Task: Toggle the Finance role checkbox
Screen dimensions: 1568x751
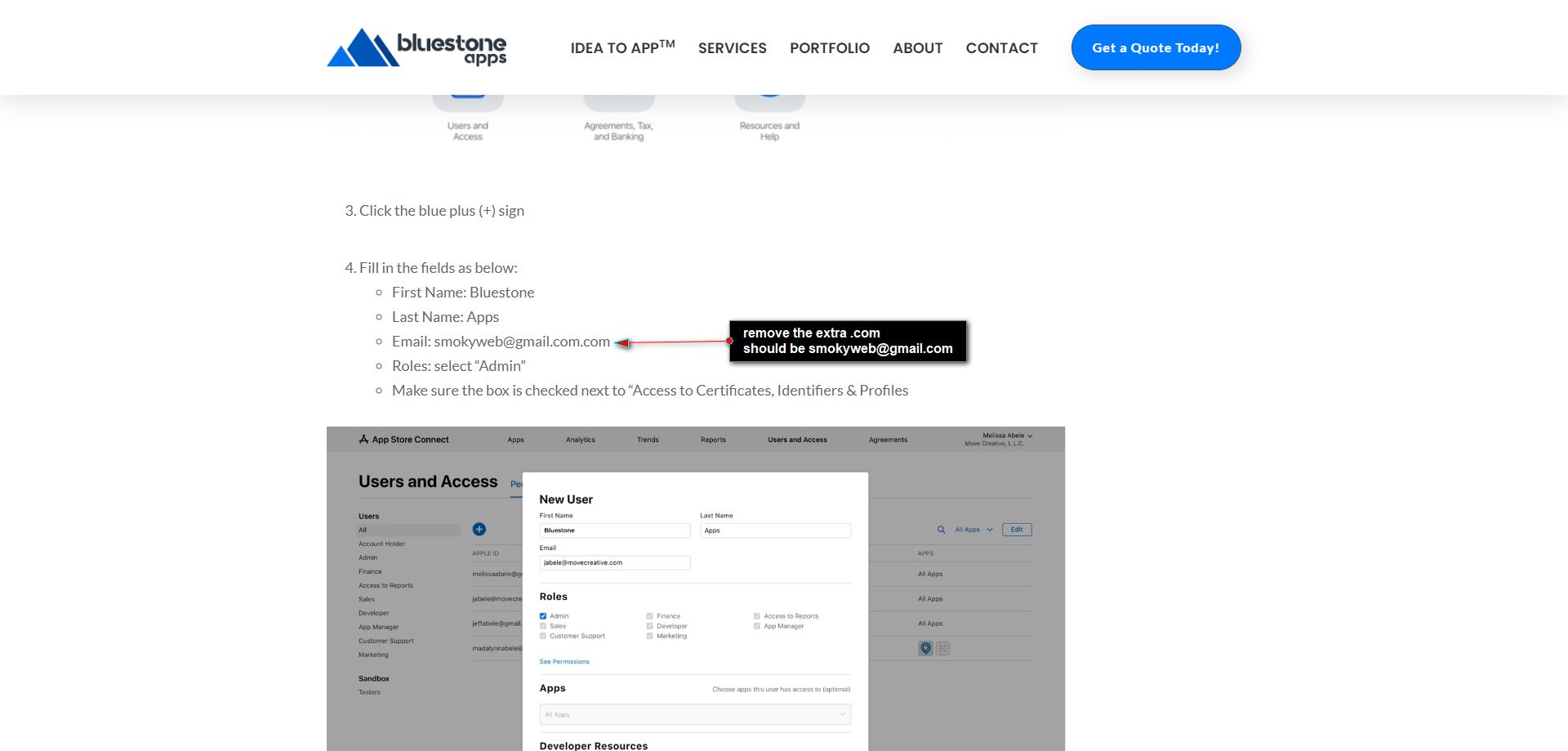Action: [650, 616]
